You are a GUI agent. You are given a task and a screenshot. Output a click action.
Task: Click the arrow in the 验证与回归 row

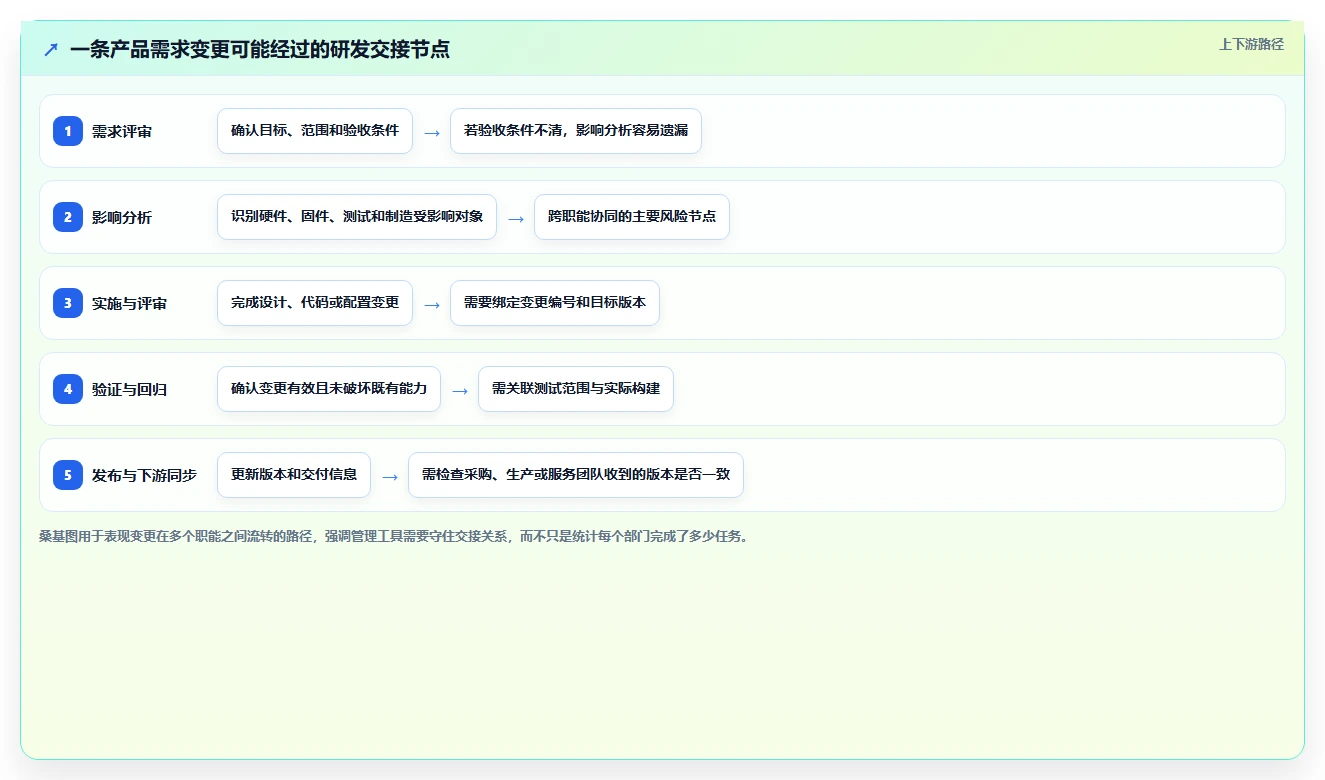coord(460,390)
